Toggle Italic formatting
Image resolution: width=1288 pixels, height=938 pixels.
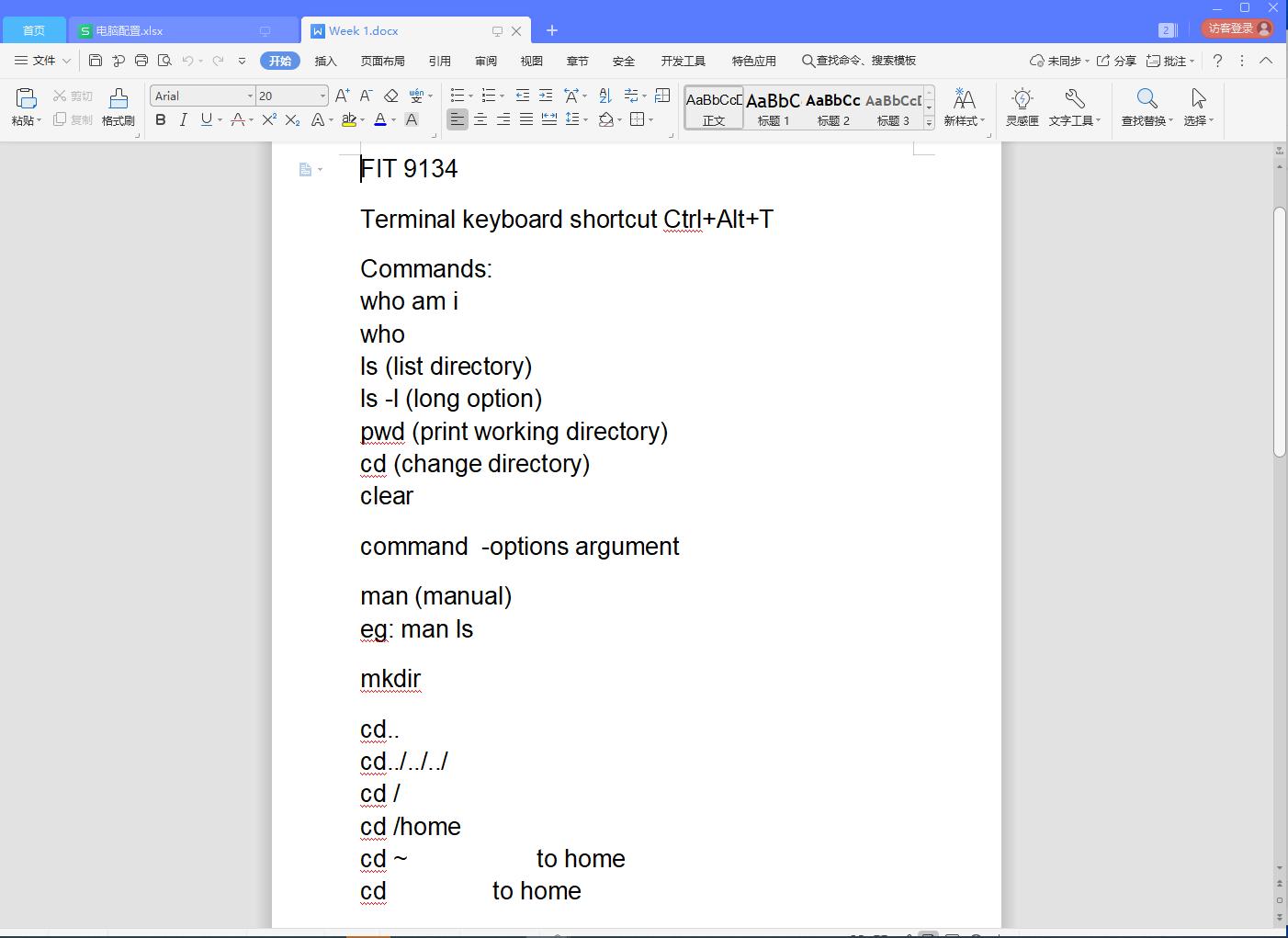point(184,119)
